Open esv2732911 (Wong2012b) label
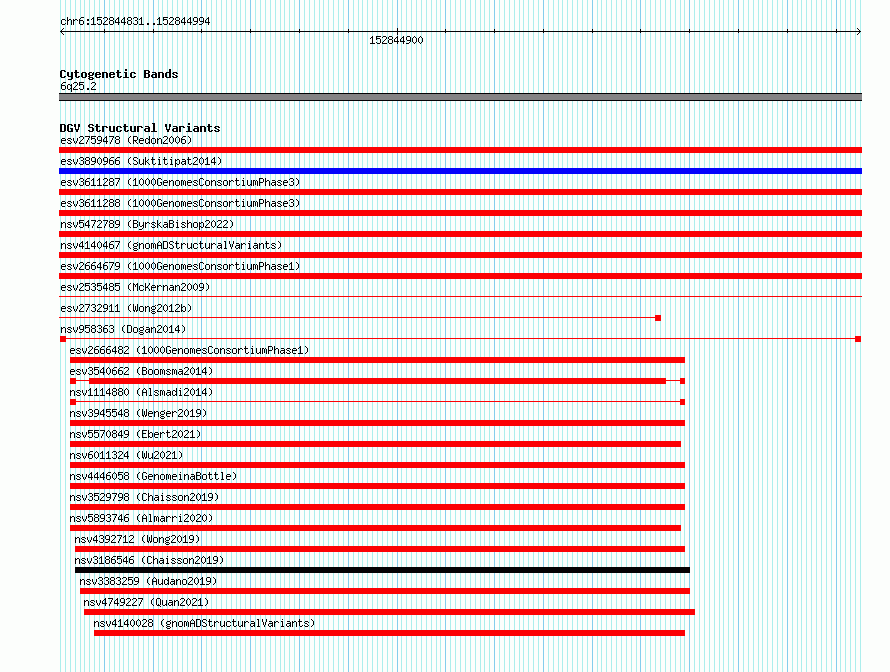This screenshot has width=890, height=672. pos(126,308)
